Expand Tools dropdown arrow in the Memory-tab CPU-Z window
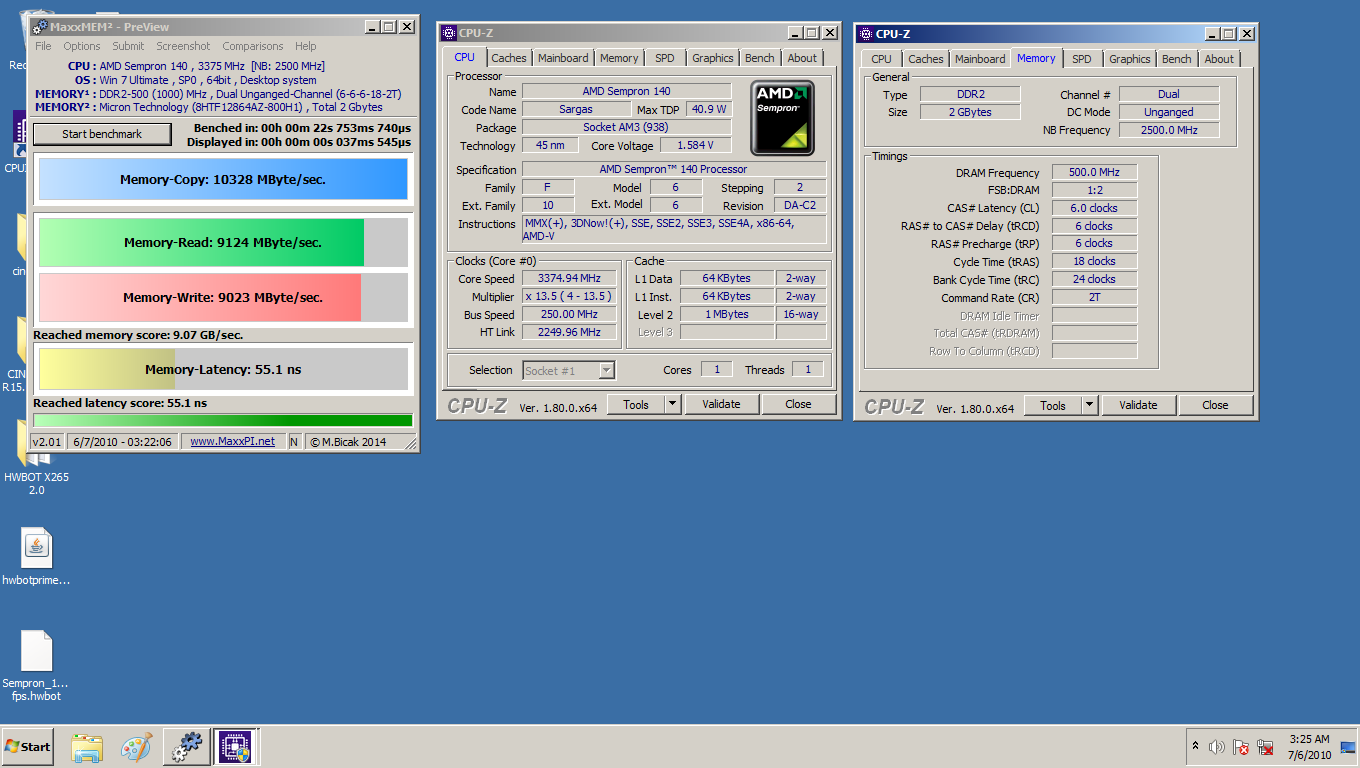Viewport: 1360px width, 768px height. (x=1090, y=405)
